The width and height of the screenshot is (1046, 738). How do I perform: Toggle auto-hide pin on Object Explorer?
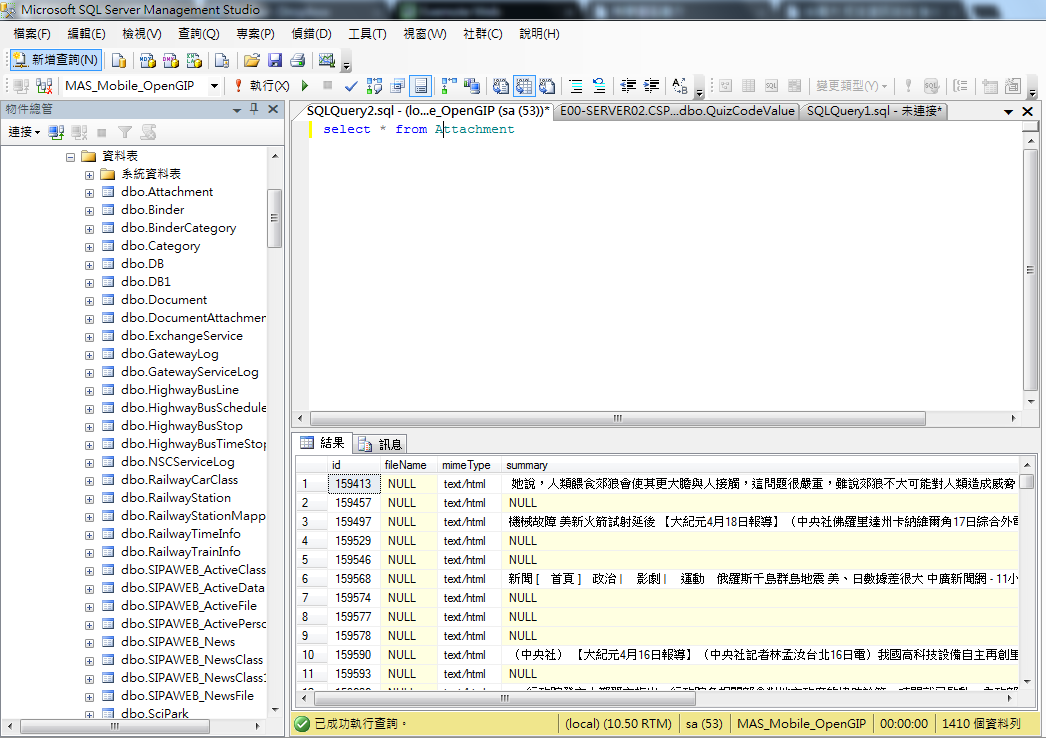[254, 109]
